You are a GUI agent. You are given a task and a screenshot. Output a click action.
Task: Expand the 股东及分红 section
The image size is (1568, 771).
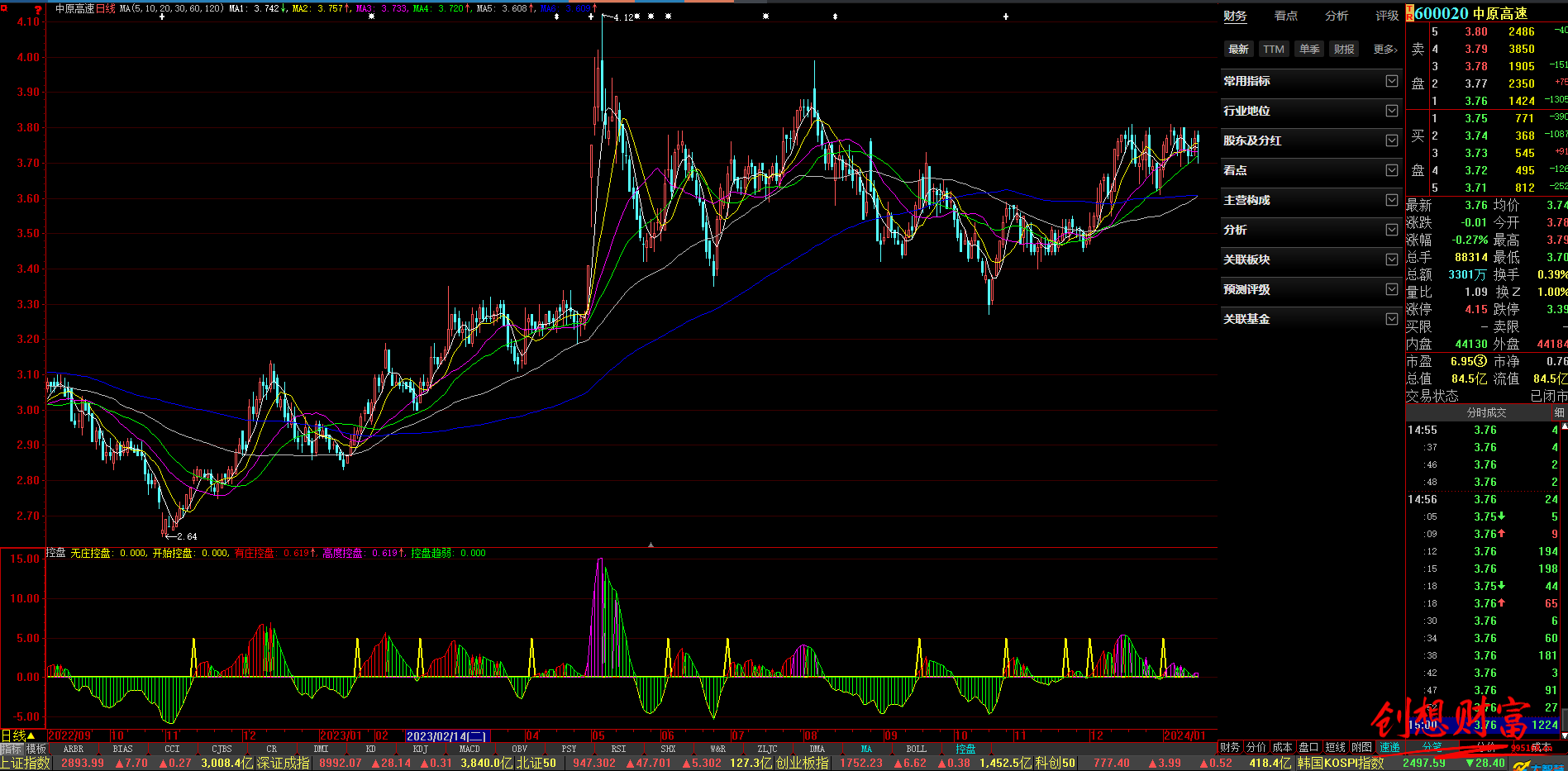coord(1311,140)
